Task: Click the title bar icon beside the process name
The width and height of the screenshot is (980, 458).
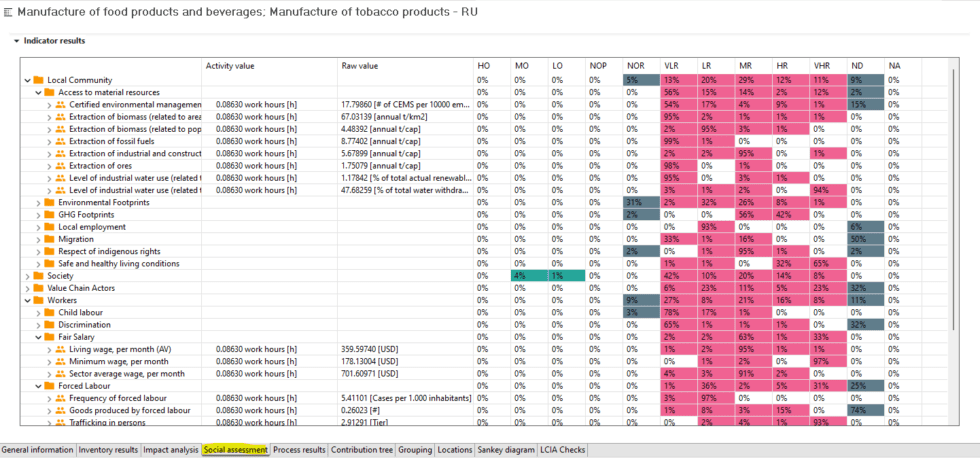Action: (8, 12)
